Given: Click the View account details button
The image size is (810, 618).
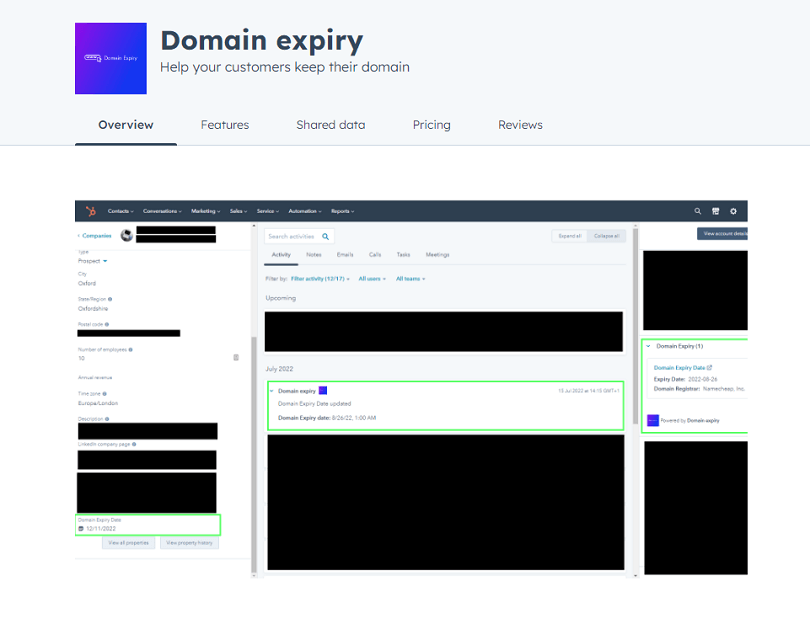Looking at the screenshot, I should click(x=722, y=234).
